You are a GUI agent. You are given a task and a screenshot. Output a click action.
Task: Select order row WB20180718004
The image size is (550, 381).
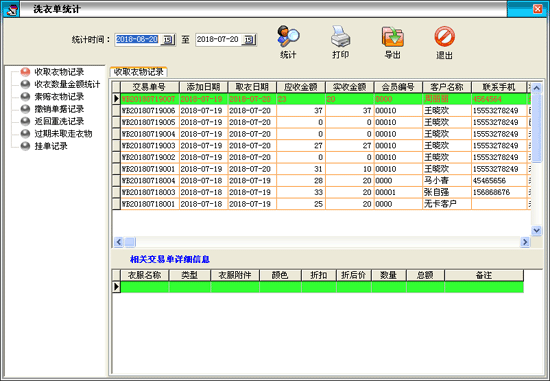321,181
